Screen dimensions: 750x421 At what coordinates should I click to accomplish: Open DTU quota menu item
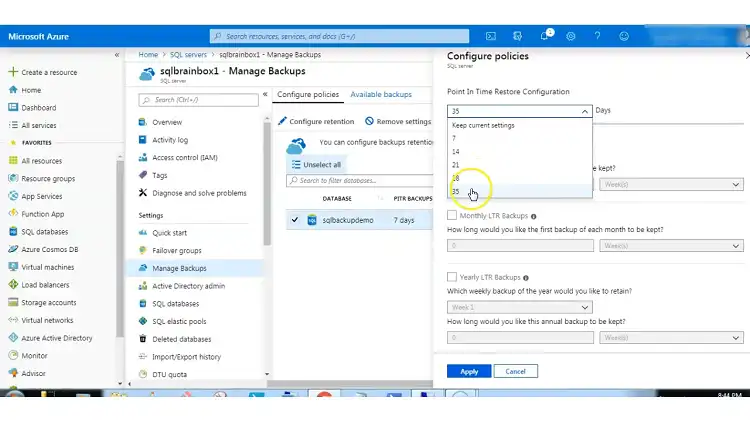169,374
